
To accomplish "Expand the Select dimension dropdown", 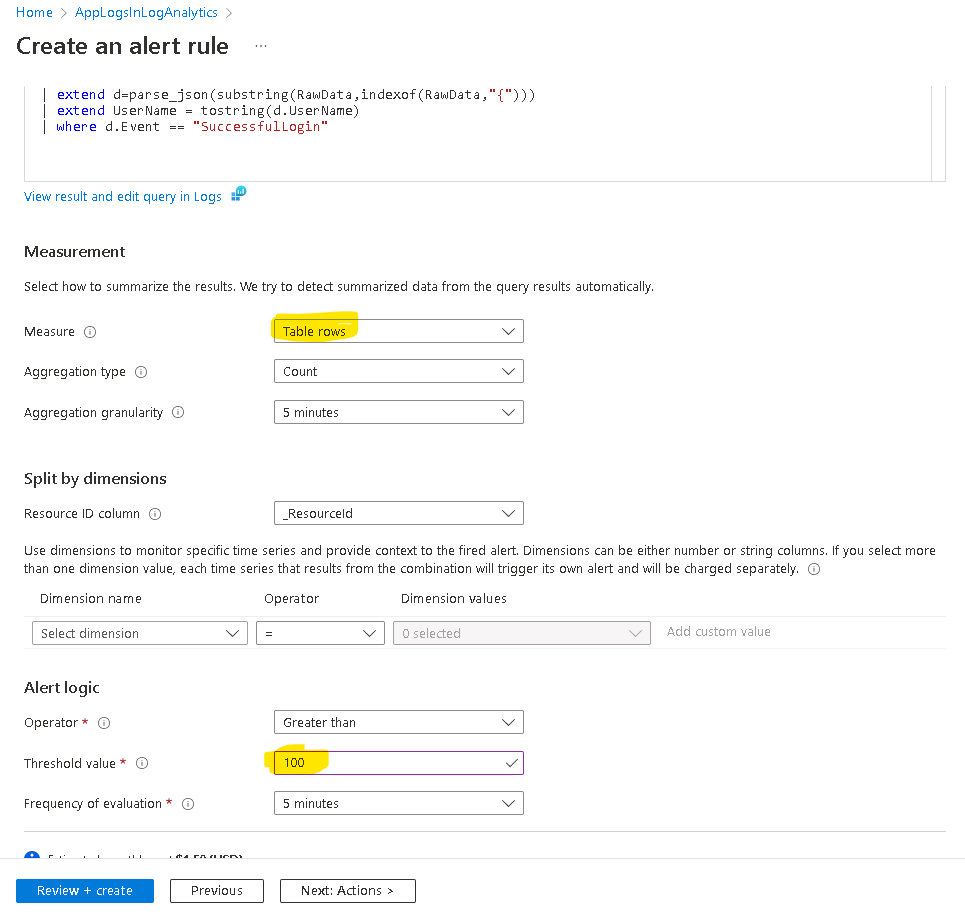I will pyautogui.click(x=139, y=634).
